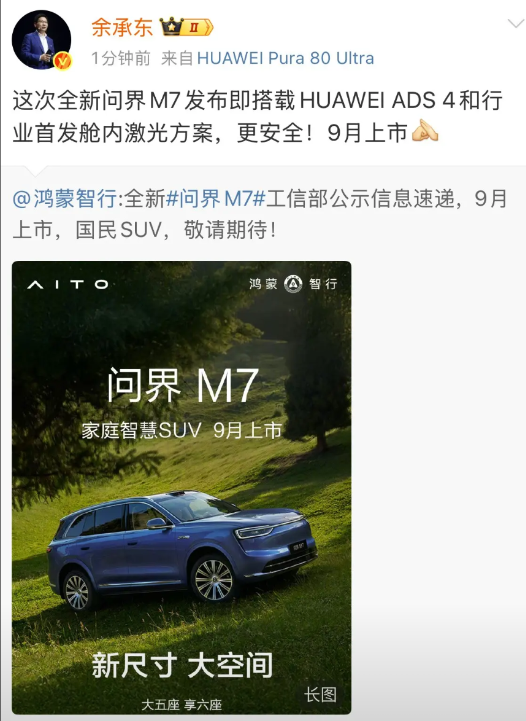The height and width of the screenshot is (721, 526).
Task: Click the orange verified V badge
Action: (x=63, y=61)
